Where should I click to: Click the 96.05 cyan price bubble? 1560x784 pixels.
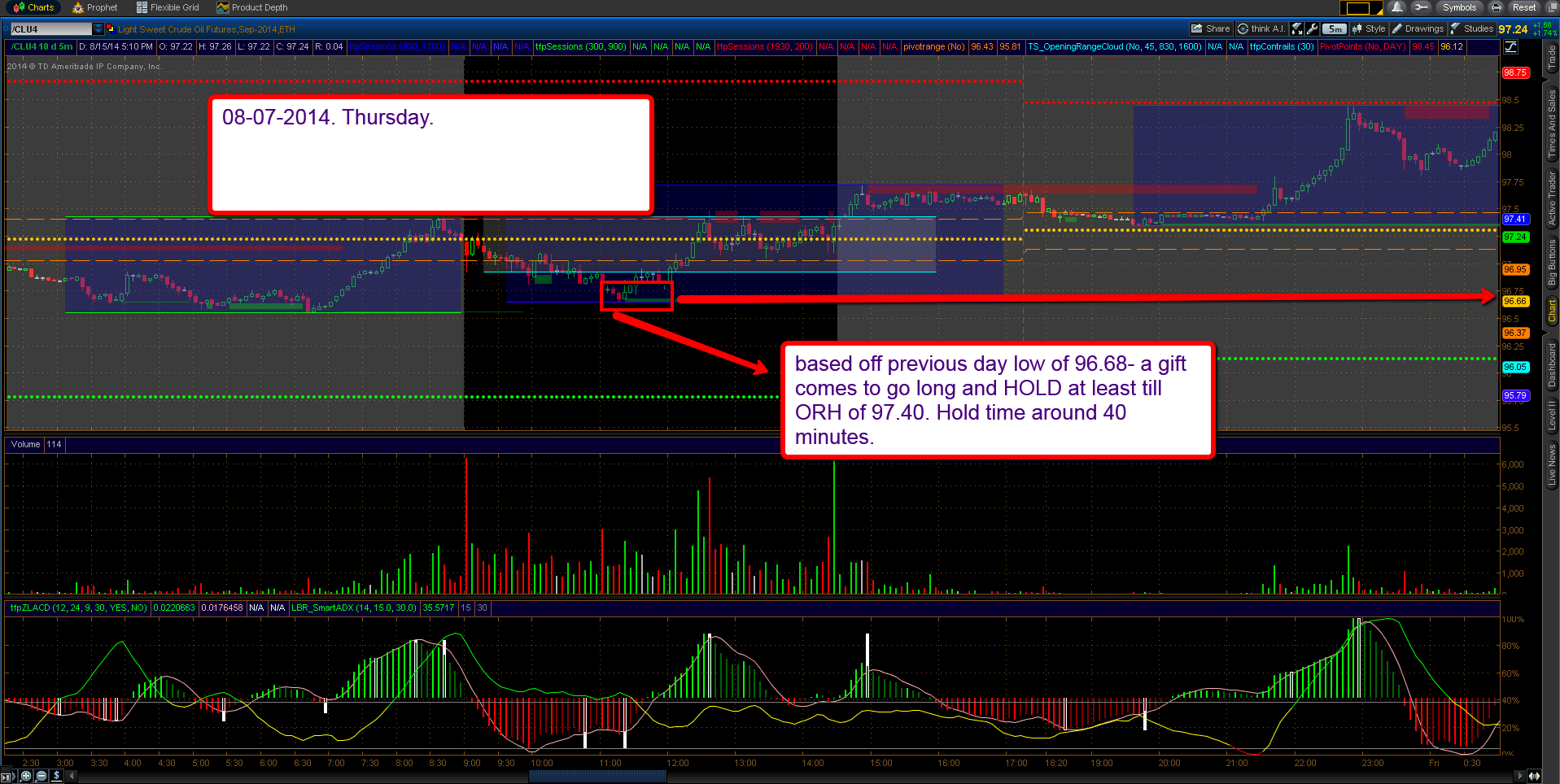click(1515, 367)
